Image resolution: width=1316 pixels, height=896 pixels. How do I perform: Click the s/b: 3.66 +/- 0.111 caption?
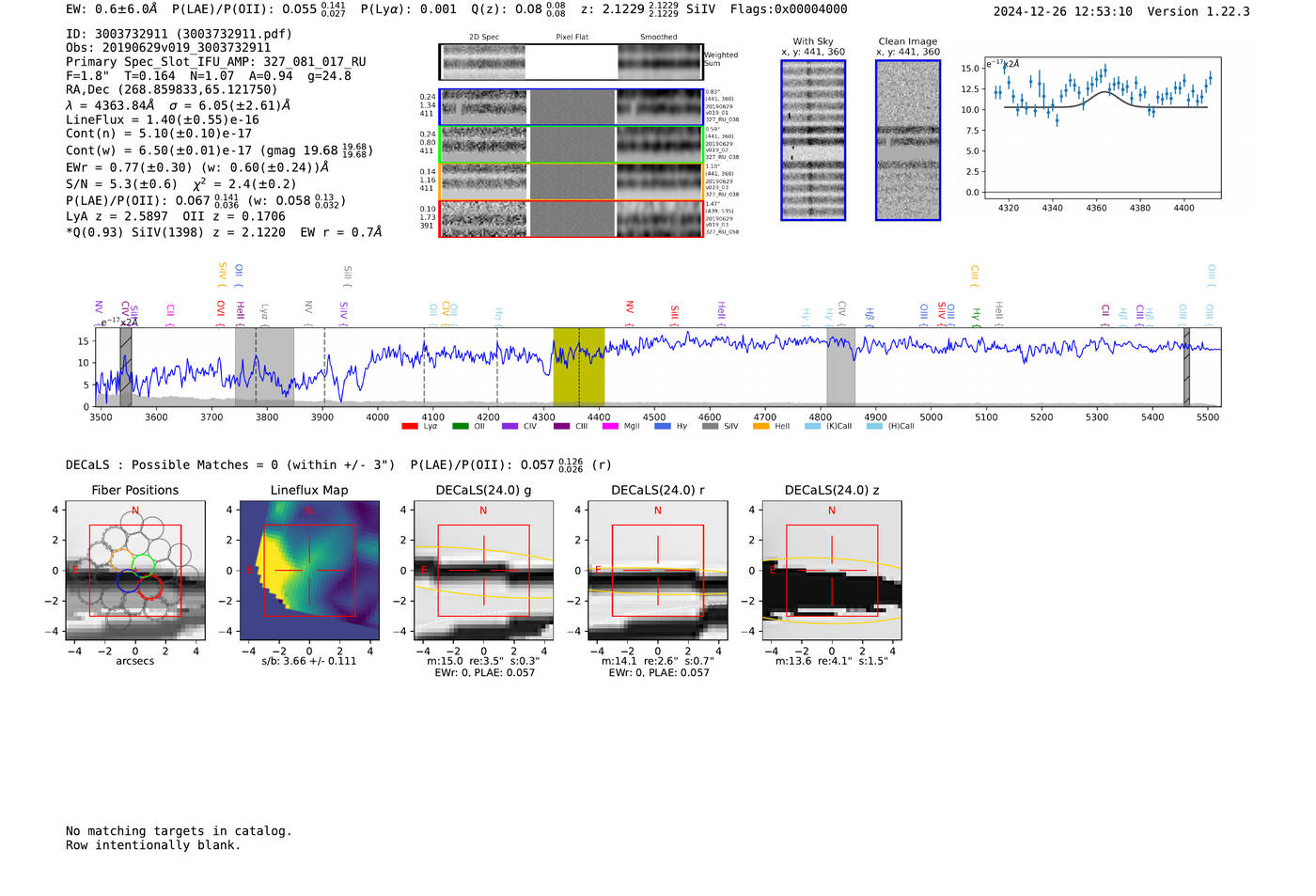click(x=309, y=661)
